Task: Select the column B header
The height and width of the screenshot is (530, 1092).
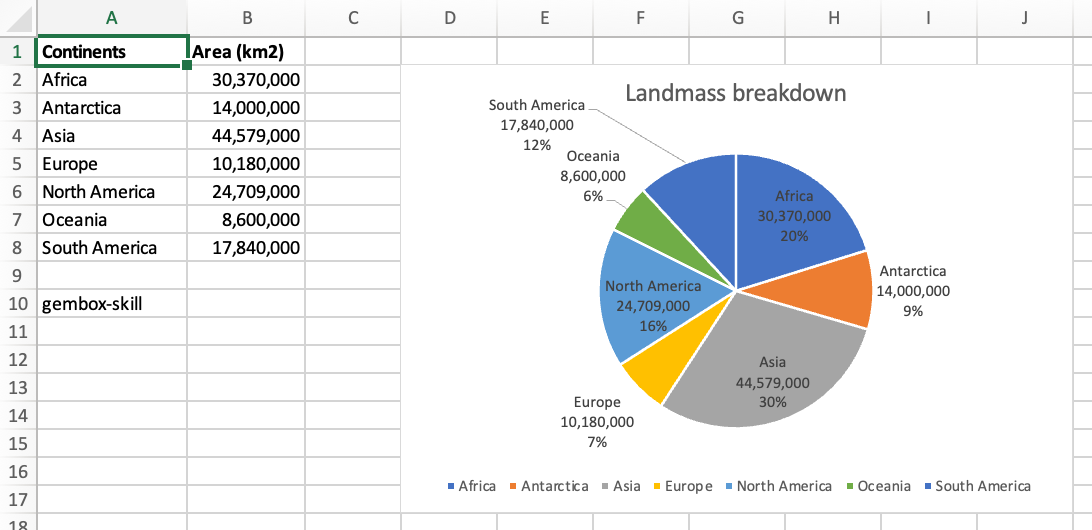Action: (x=246, y=17)
